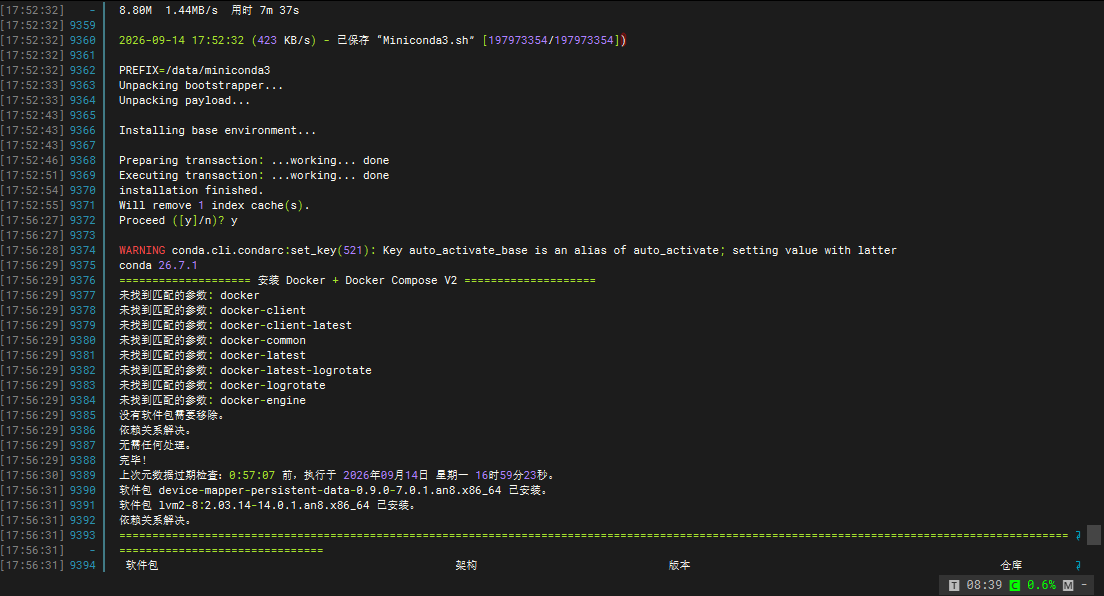This screenshot has height=596, width=1104.
Task: Click the line-wrap arrow after the 仓库 column
Action: (x=1078, y=565)
